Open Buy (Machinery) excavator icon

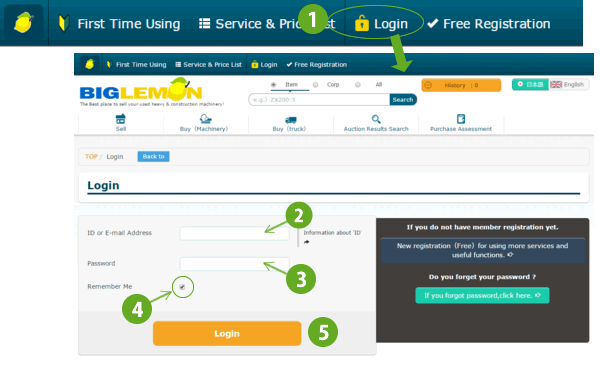click(x=205, y=119)
